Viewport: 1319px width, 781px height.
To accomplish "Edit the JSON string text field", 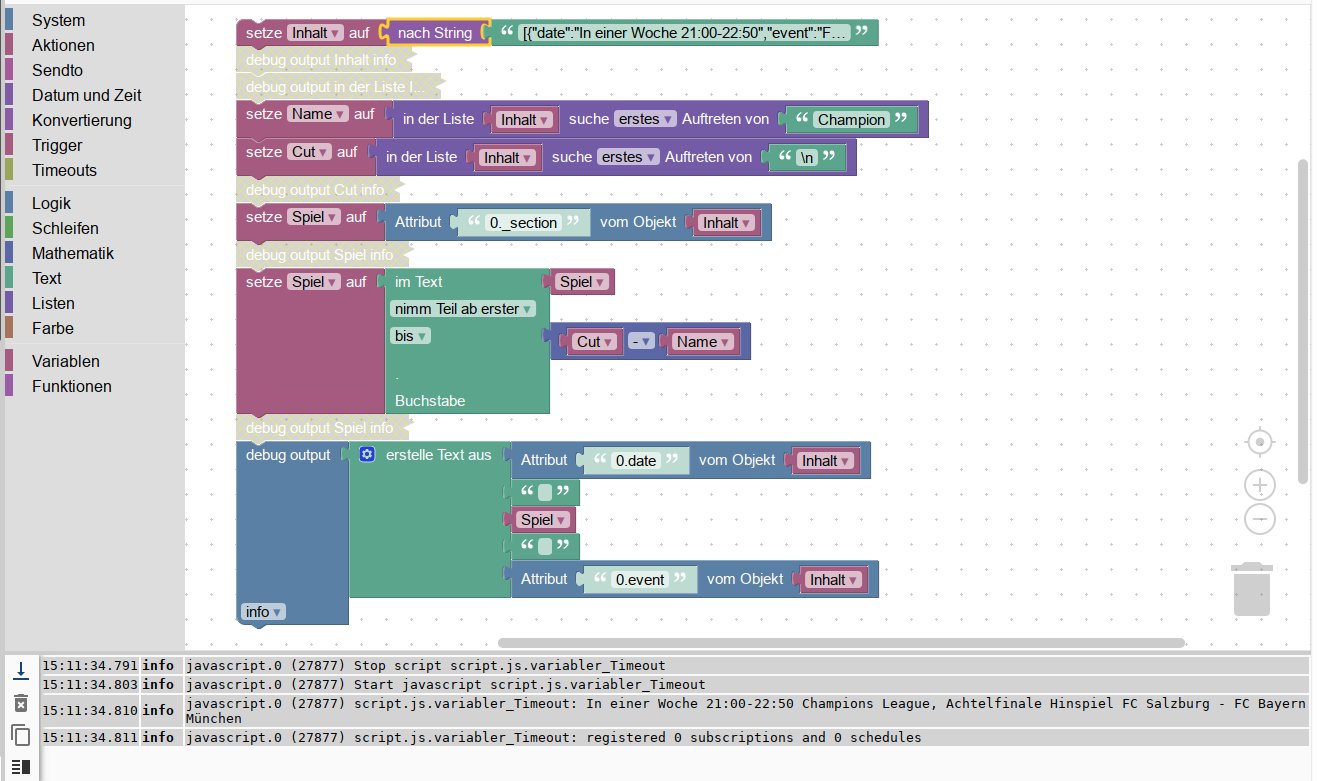I will pos(685,33).
